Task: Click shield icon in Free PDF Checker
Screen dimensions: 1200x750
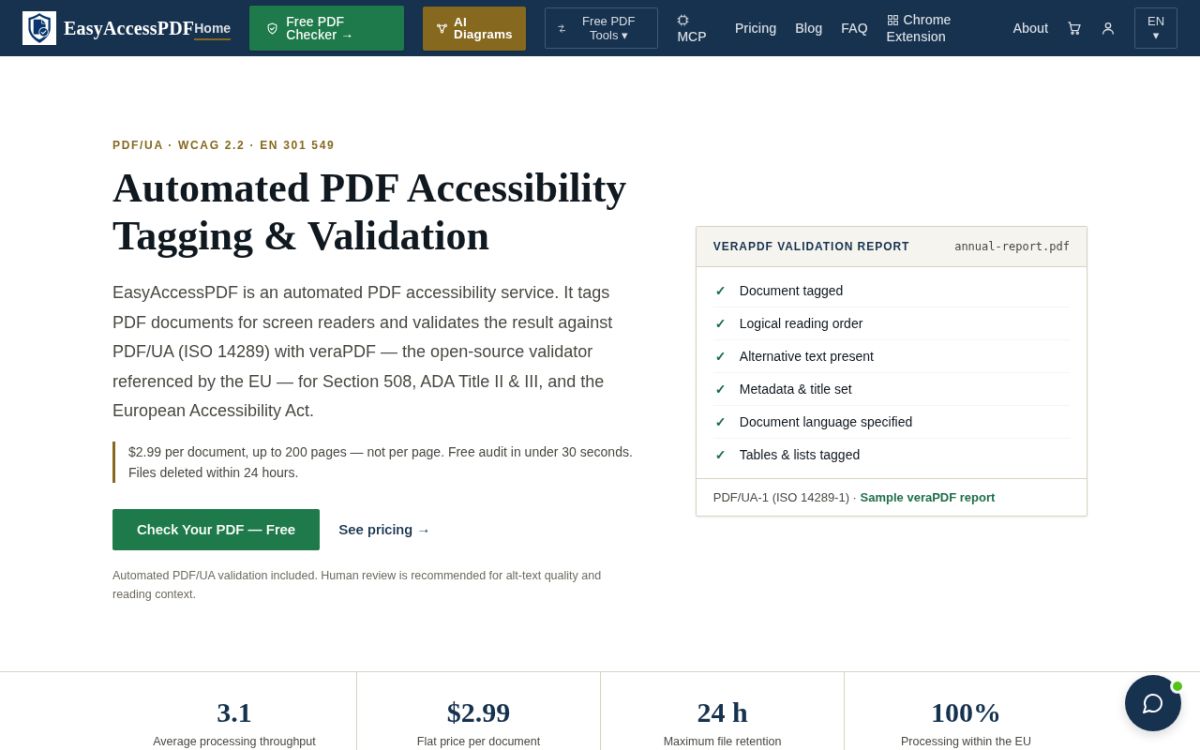Action: click(x=272, y=28)
